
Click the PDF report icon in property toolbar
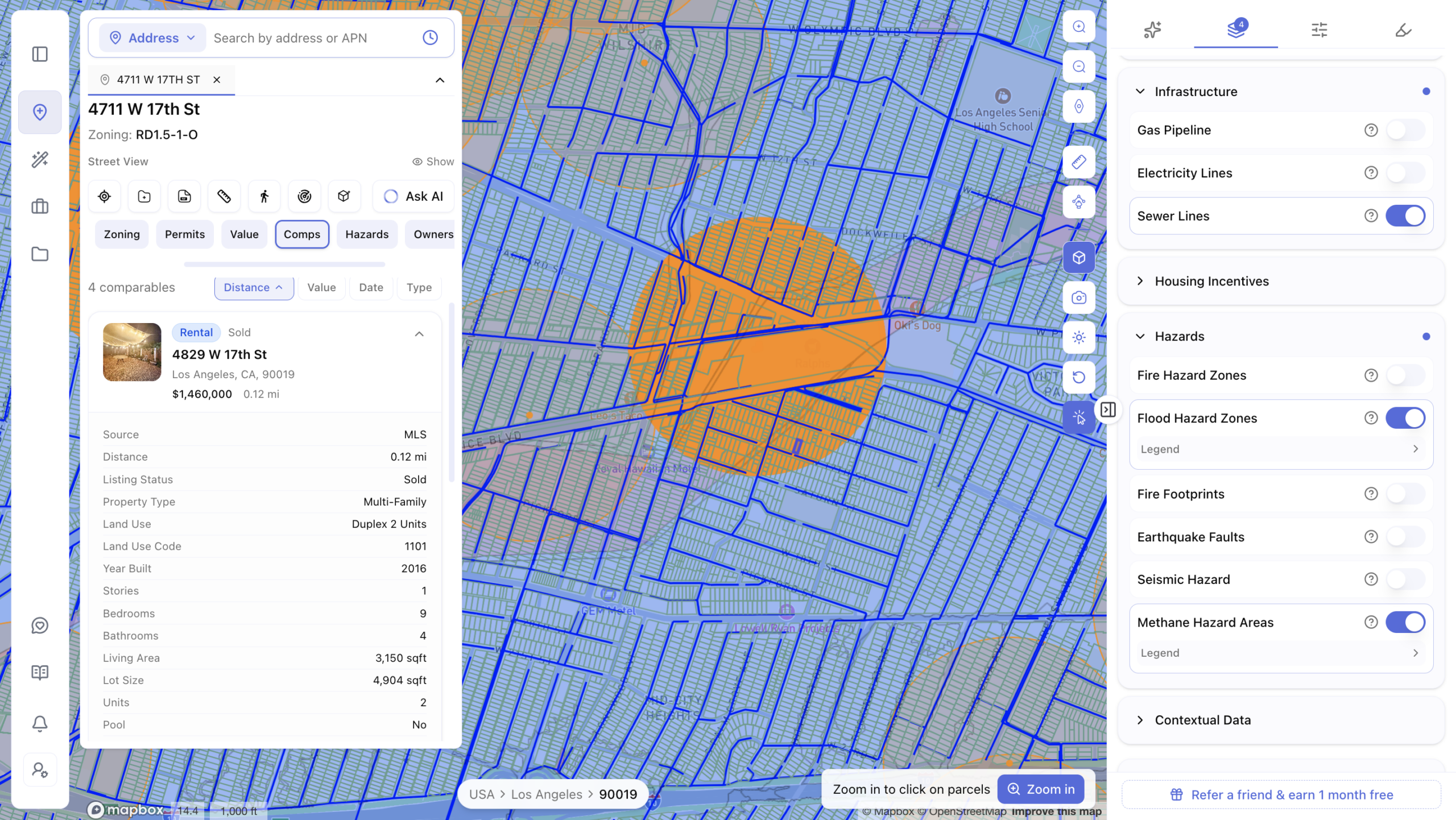[184, 196]
